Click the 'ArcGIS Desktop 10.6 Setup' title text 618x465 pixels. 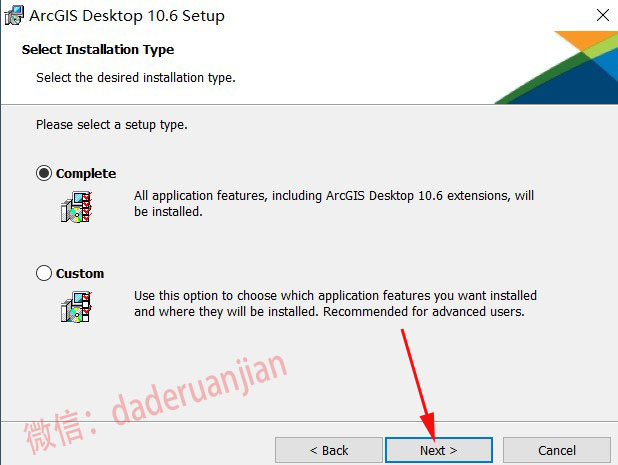coord(127,16)
